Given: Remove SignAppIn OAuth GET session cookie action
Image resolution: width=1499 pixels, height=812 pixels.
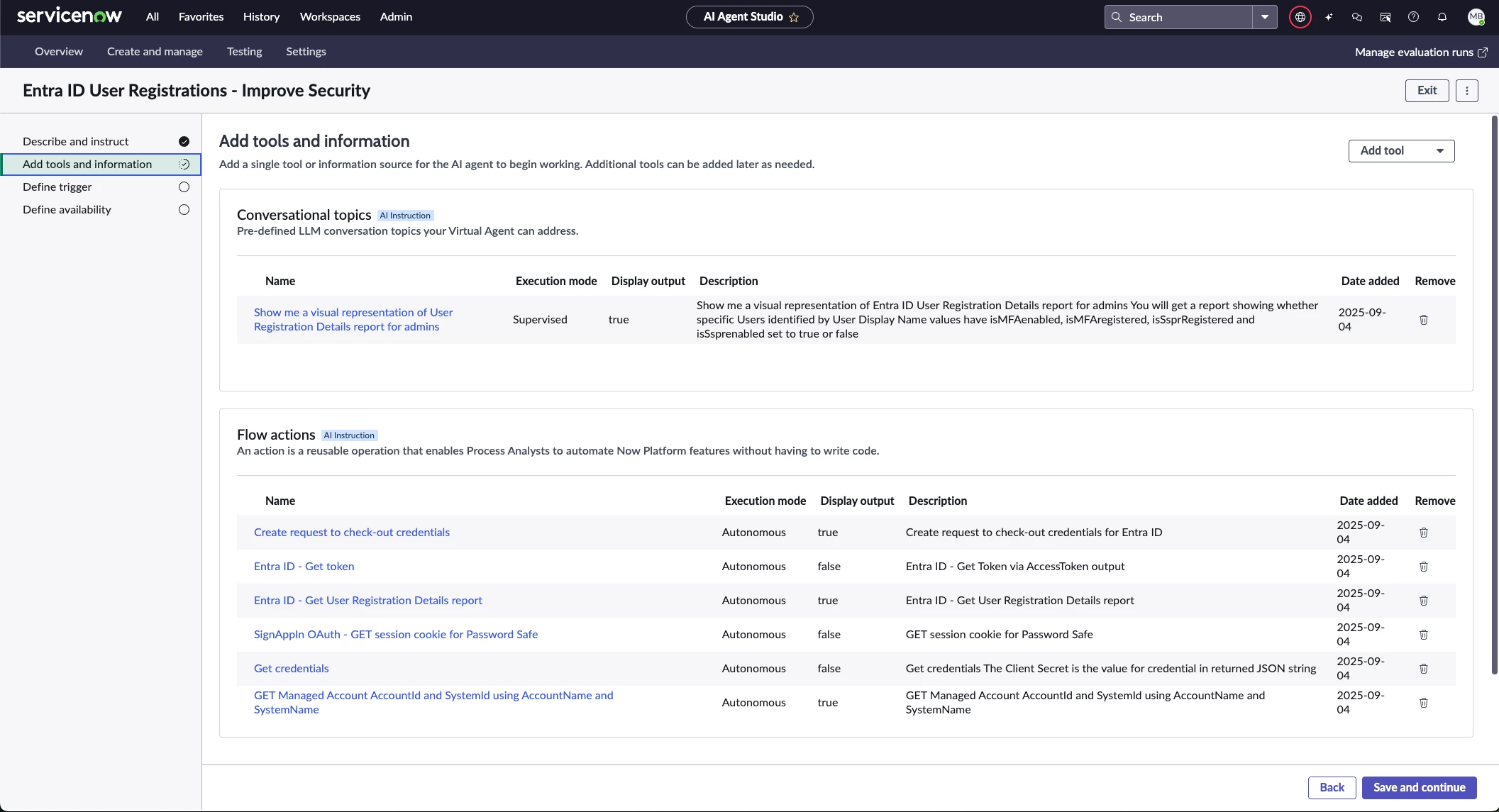Looking at the screenshot, I should (x=1424, y=635).
